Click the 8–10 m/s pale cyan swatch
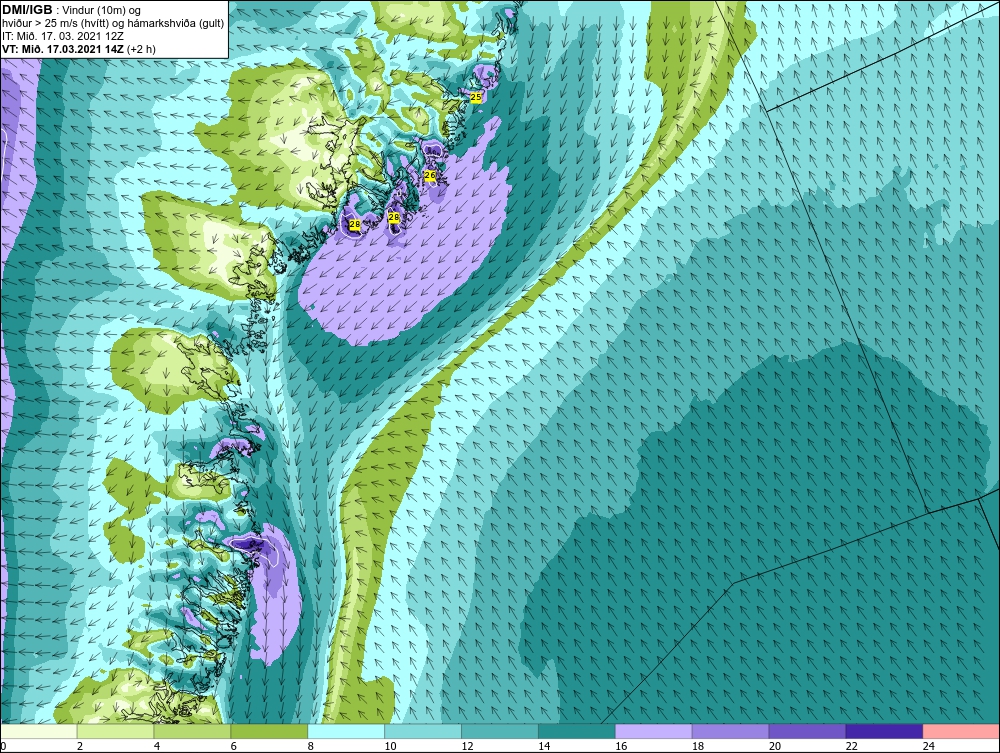The height and width of the screenshot is (753, 1000). 346,731
